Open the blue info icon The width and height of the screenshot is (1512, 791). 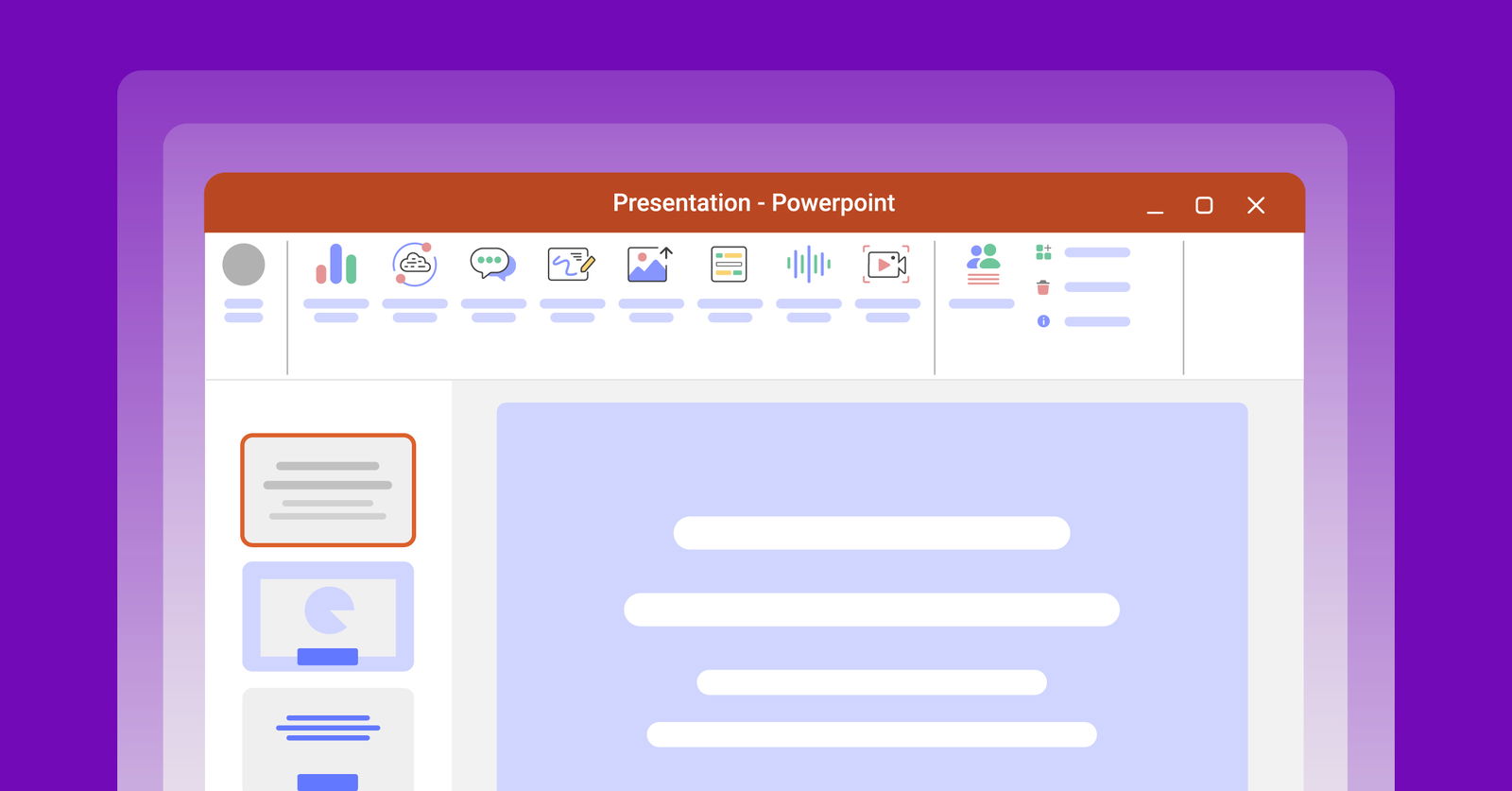(x=1043, y=321)
